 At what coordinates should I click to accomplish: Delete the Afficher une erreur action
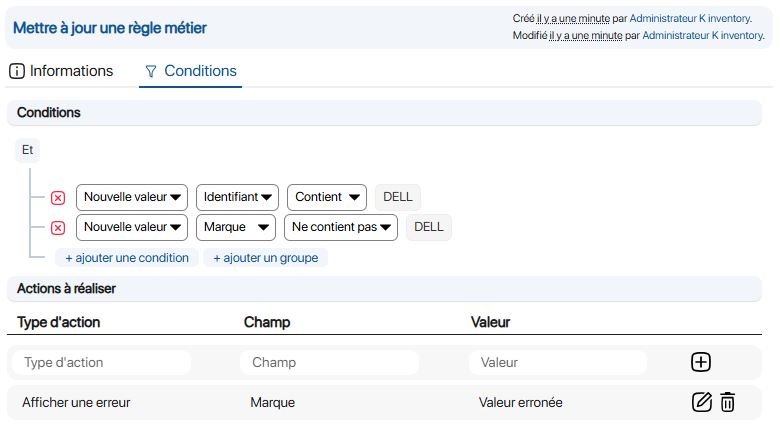pyautogui.click(x=728, y=402)
